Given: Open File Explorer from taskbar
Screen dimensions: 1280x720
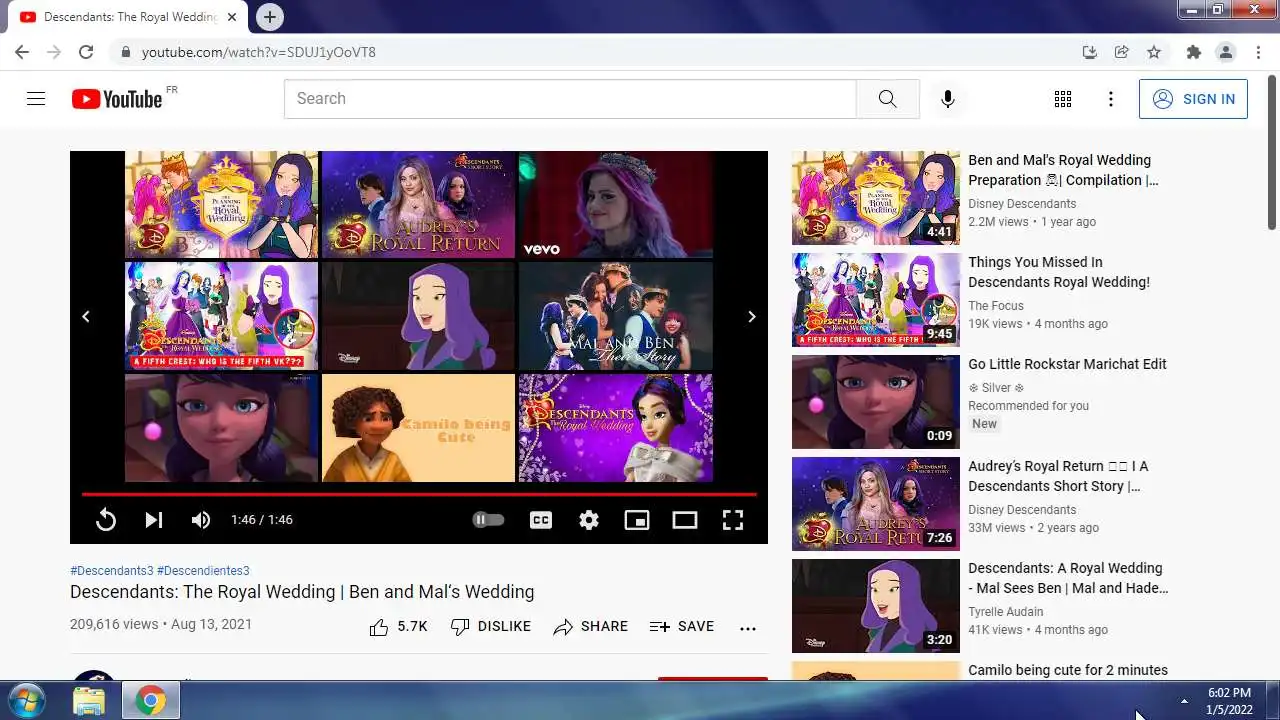Looking at the screenshot, I should 89,701.
